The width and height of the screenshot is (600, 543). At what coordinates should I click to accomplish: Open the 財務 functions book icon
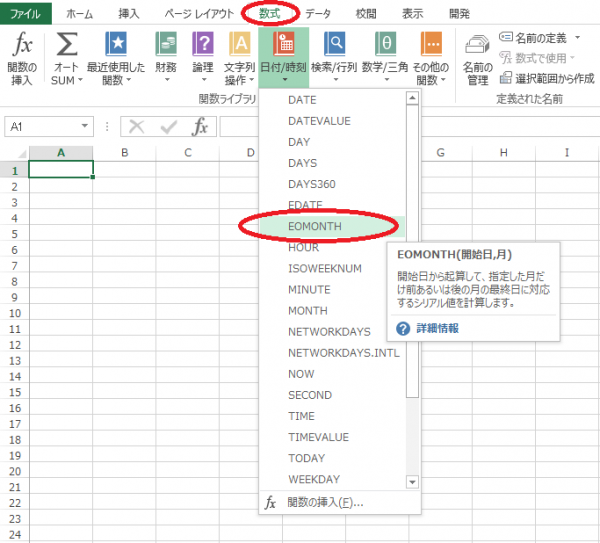(166, 44)
